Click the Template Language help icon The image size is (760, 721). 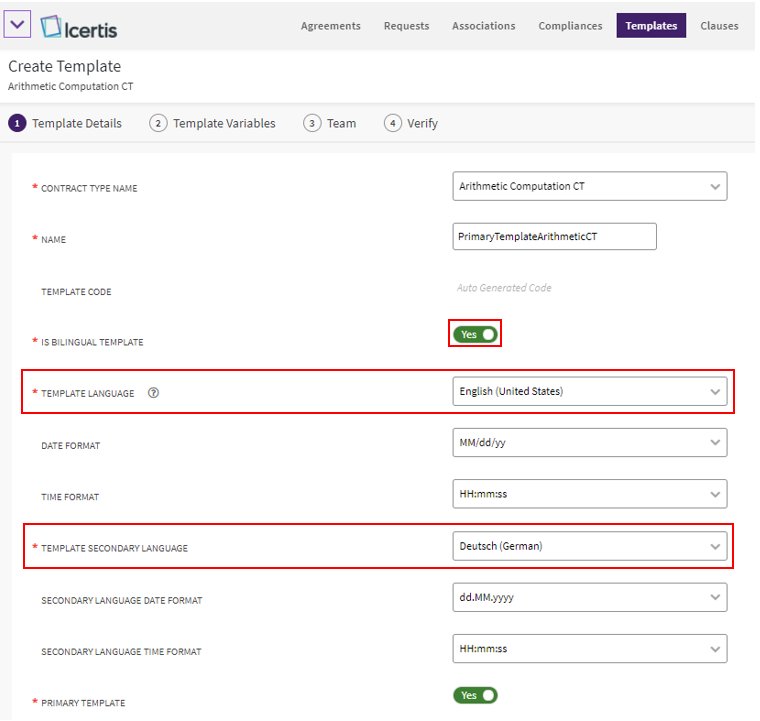click(153, 393)
